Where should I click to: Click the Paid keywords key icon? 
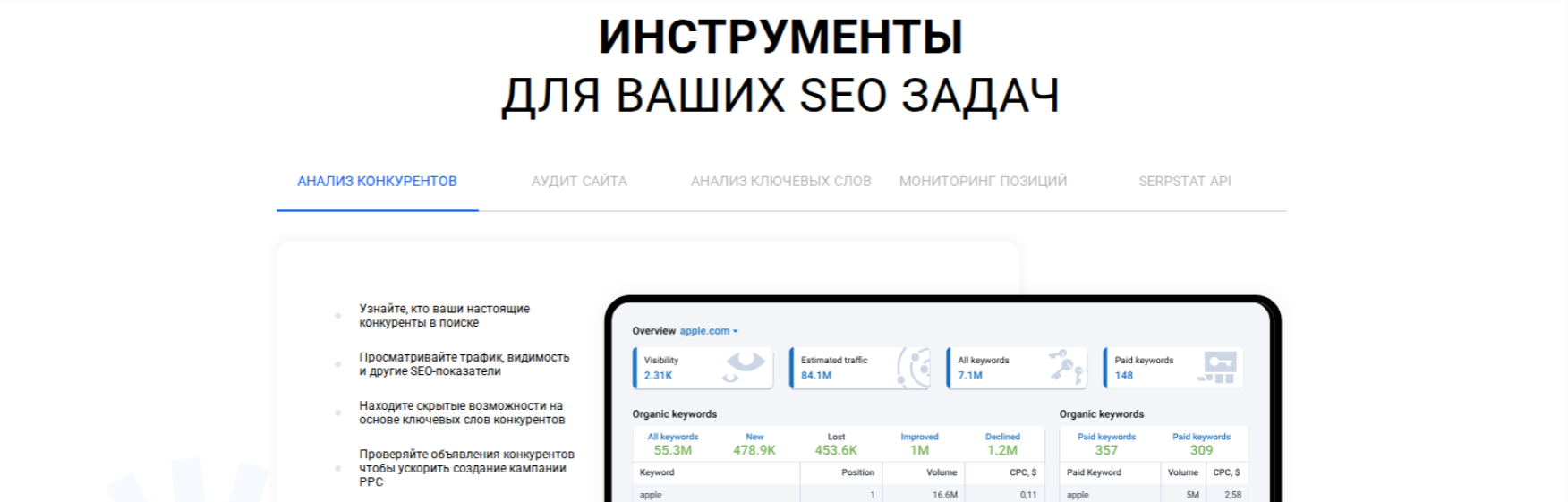point(1217,367)
